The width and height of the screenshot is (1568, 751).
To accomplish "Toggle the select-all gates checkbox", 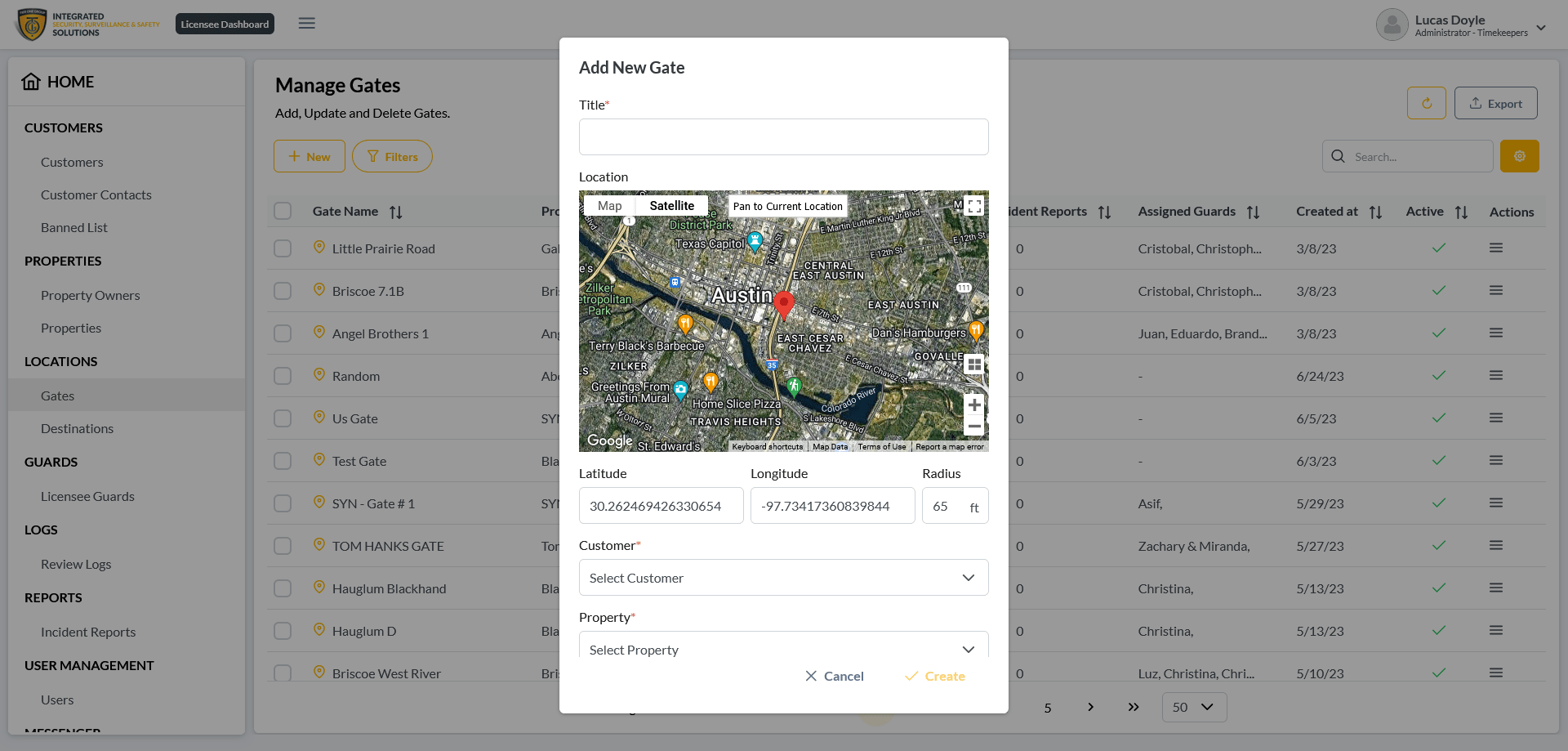I will (283, 211).
